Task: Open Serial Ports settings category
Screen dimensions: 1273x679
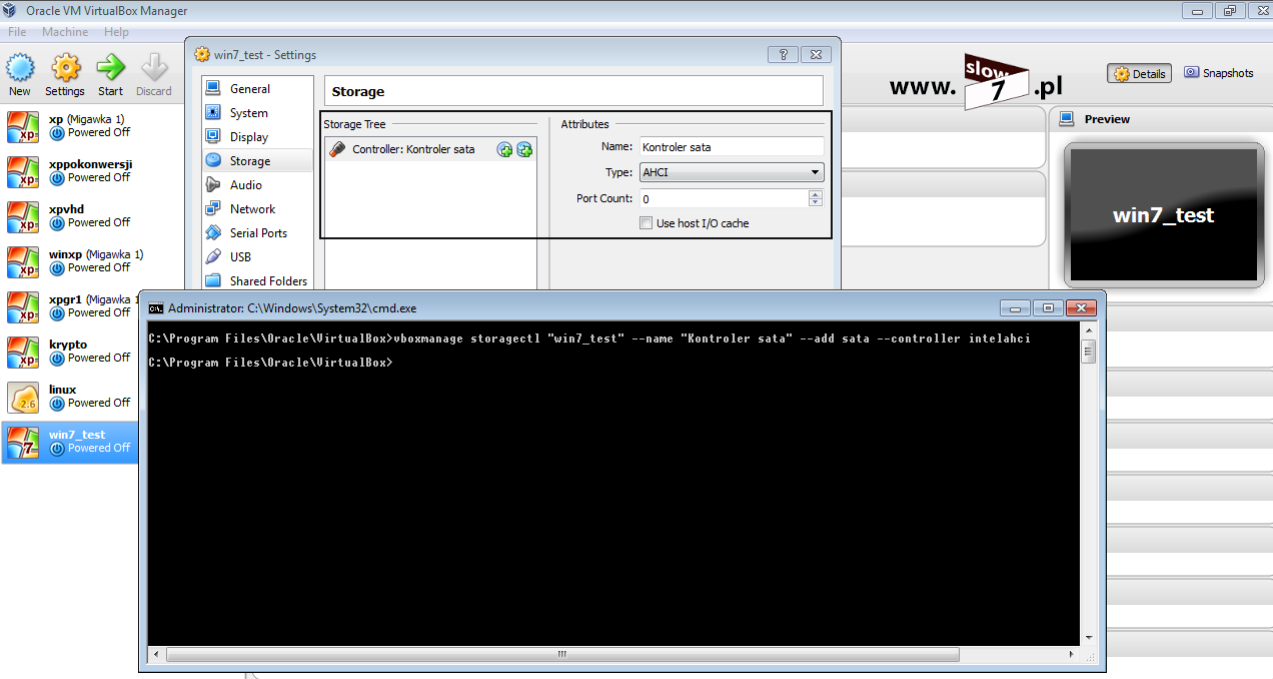Action: pos(258,233)
